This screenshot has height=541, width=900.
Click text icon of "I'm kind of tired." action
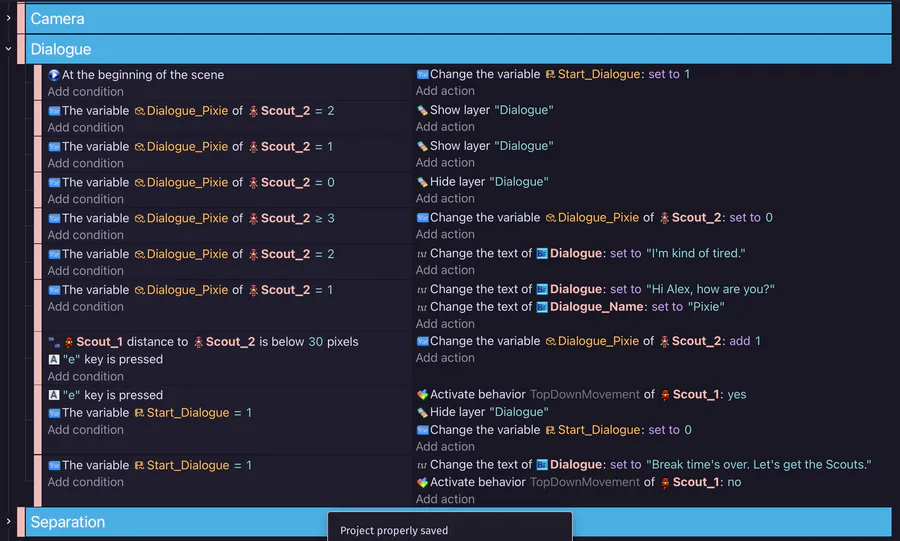tap(422, 254)
